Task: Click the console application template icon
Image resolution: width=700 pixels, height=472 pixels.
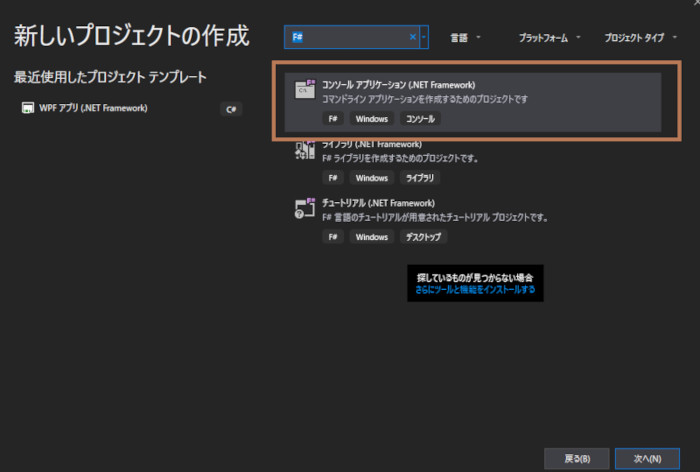Action: point(305,90)
